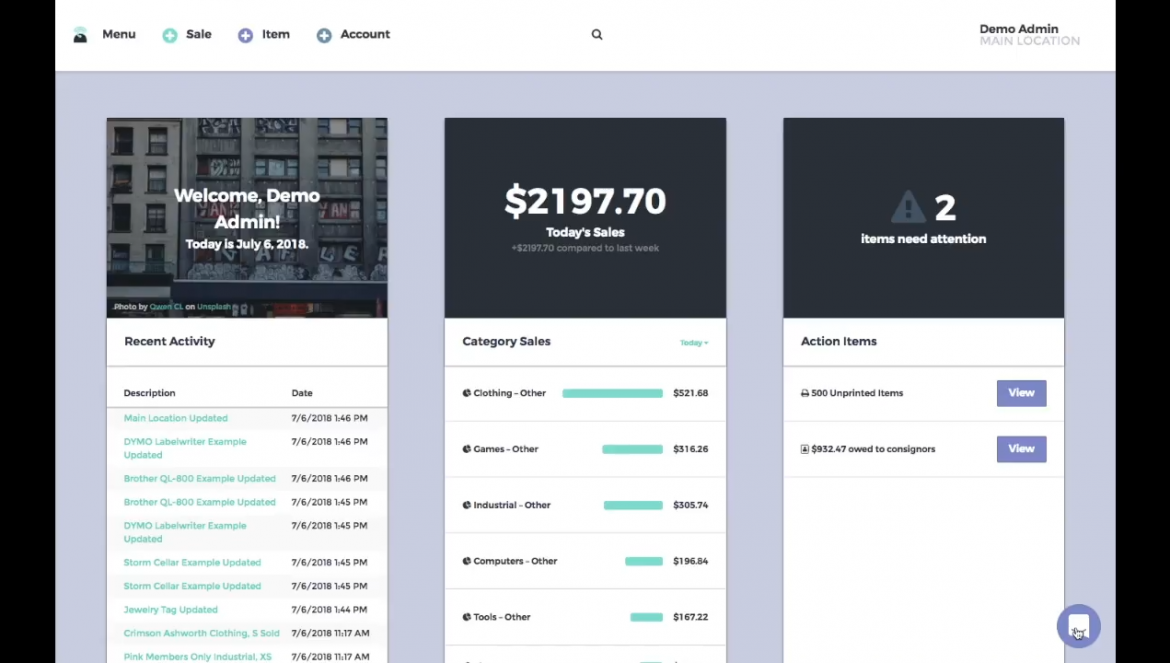This screenshot has width=1170, height=663.
Task: Open the Jewelry Tag Updated activity entry
Action: coord(170,609)
